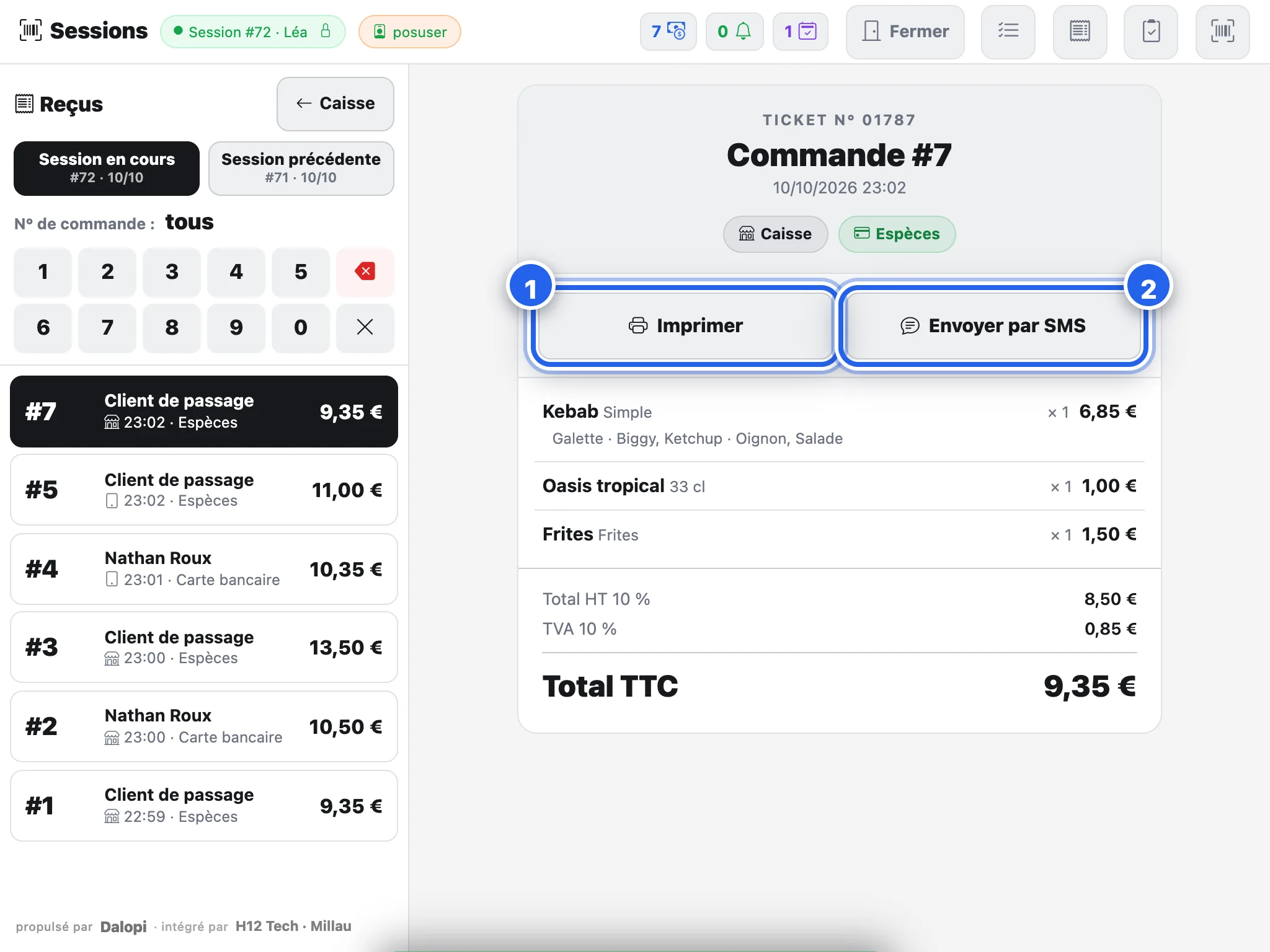Open notifications bell counter showing 0
1270x952 pixels.
point(734,32)
